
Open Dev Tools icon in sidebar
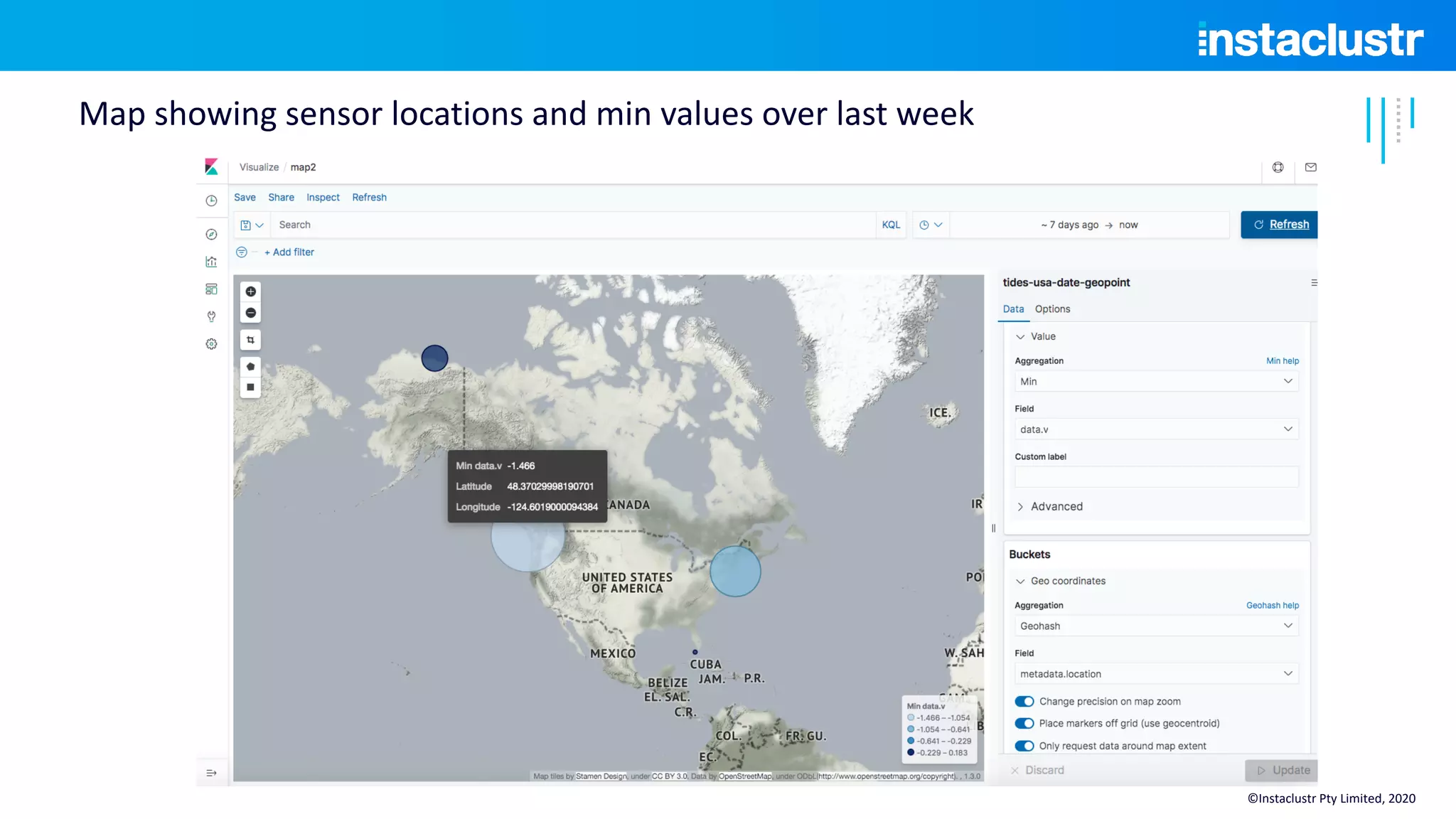211,316
